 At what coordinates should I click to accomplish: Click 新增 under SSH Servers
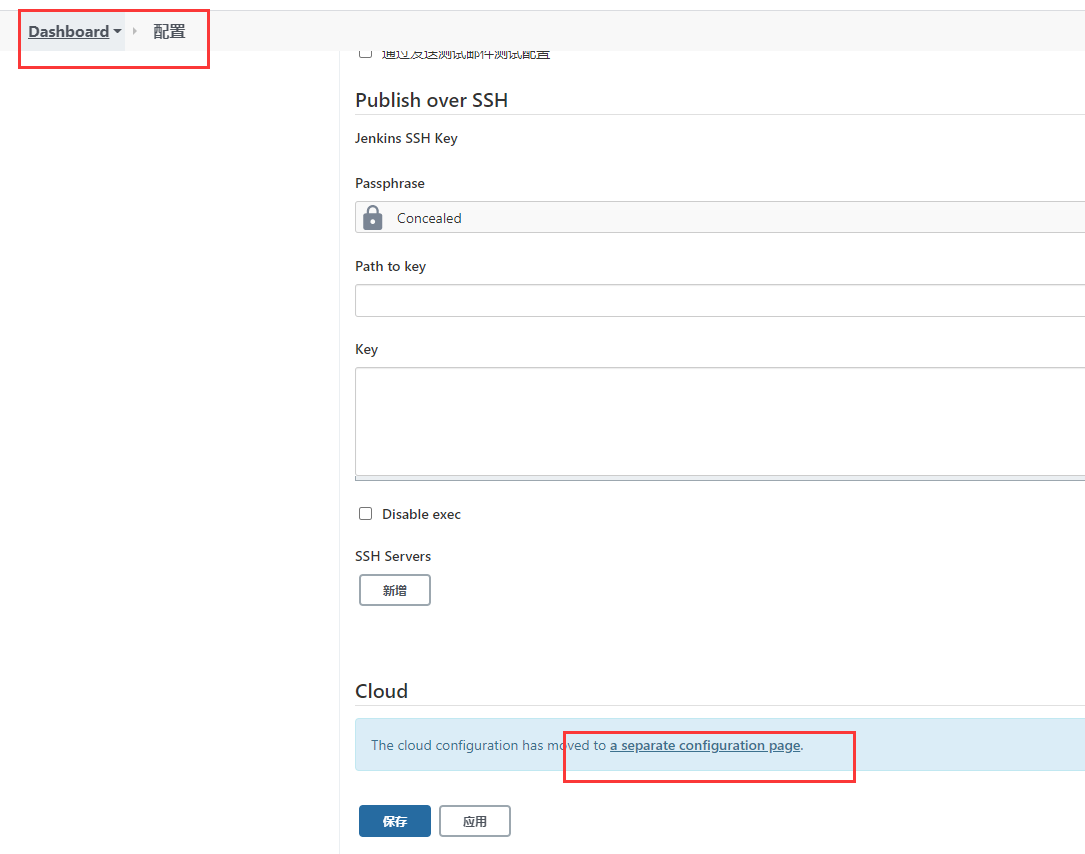[x=394, y=590]
